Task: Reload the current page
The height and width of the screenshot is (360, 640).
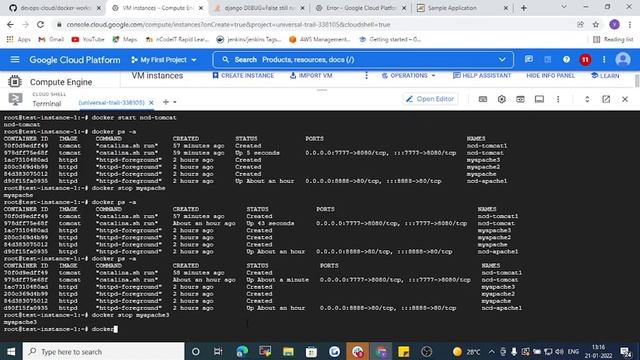Action: (x=40, y=24)
